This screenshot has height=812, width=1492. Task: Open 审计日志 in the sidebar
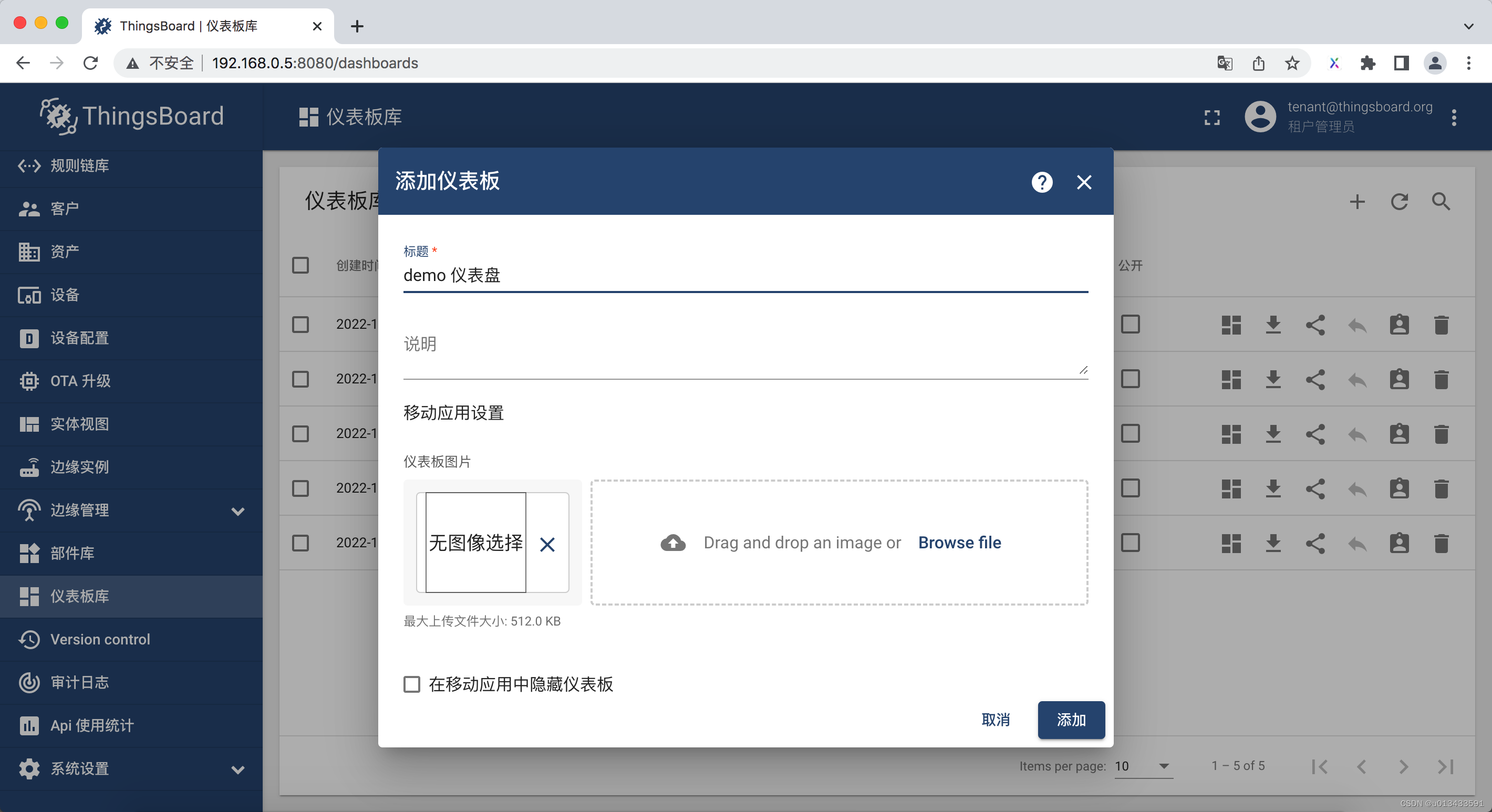[131, 682]
